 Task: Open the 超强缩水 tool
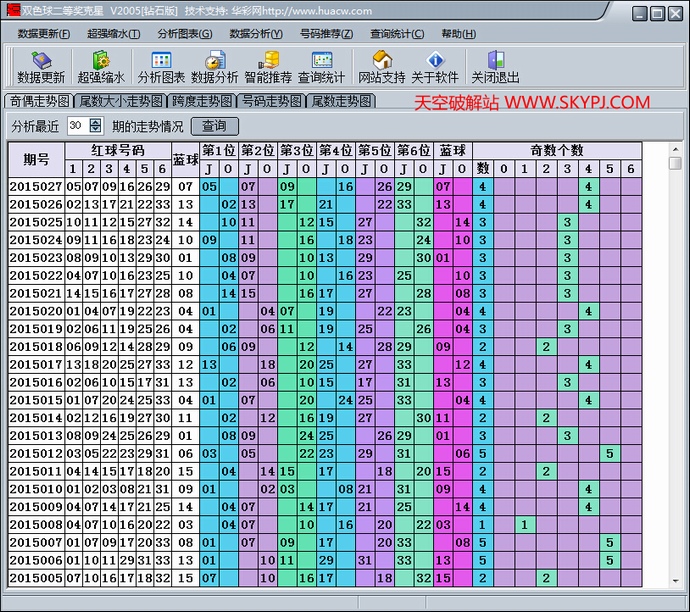[x=101, y=67]
